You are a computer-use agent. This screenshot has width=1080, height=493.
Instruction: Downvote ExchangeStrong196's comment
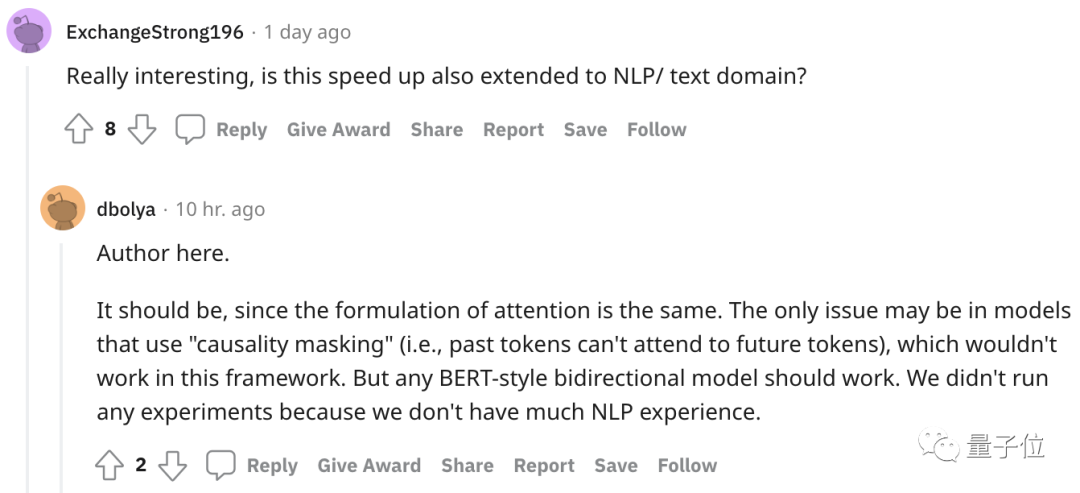click(142, 130)
